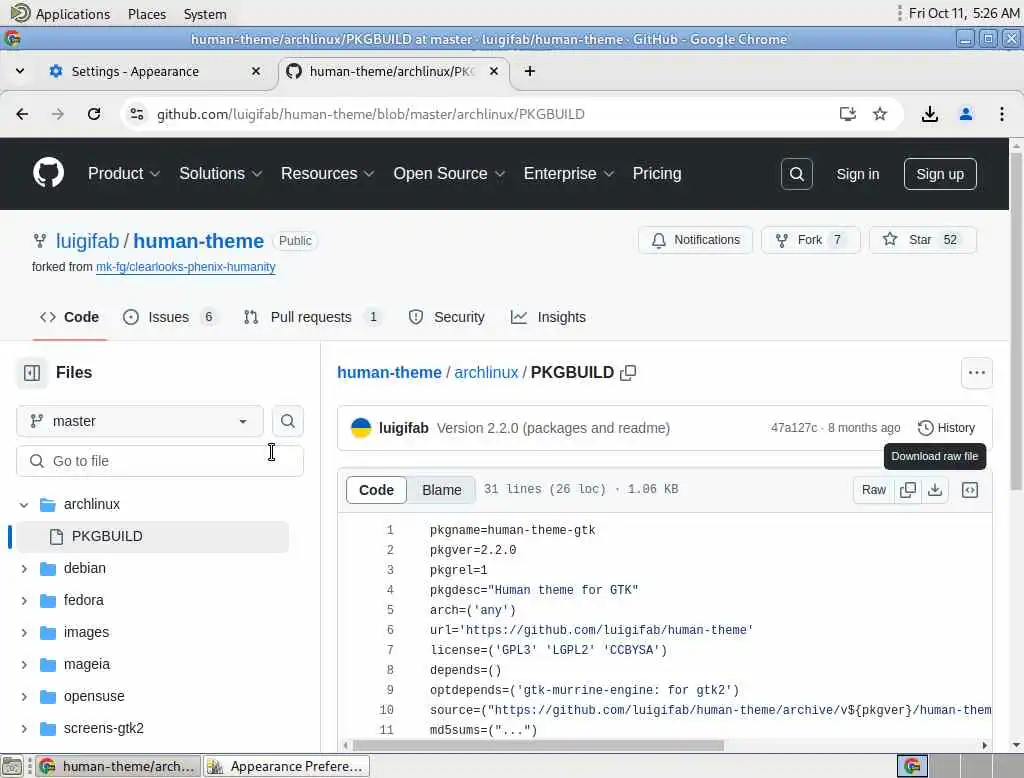1024x778 pixels.
Task: Open the symbols panel icon
Action: (970, 490)
